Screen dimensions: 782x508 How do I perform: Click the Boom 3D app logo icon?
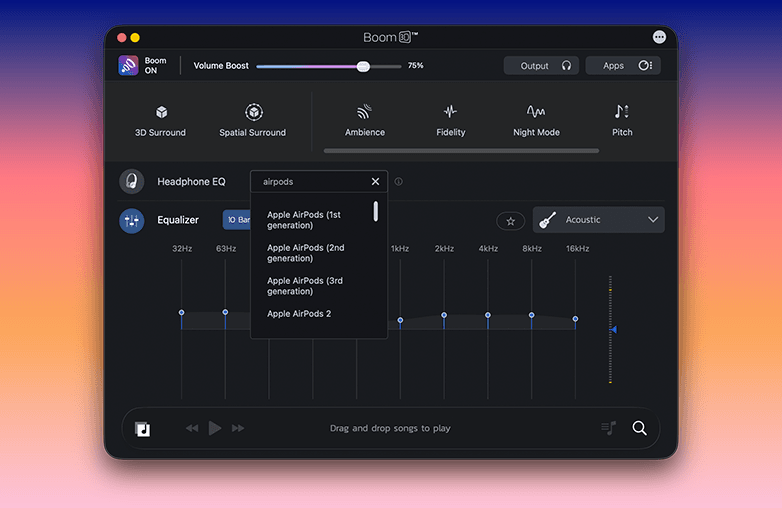coord(391,37)
